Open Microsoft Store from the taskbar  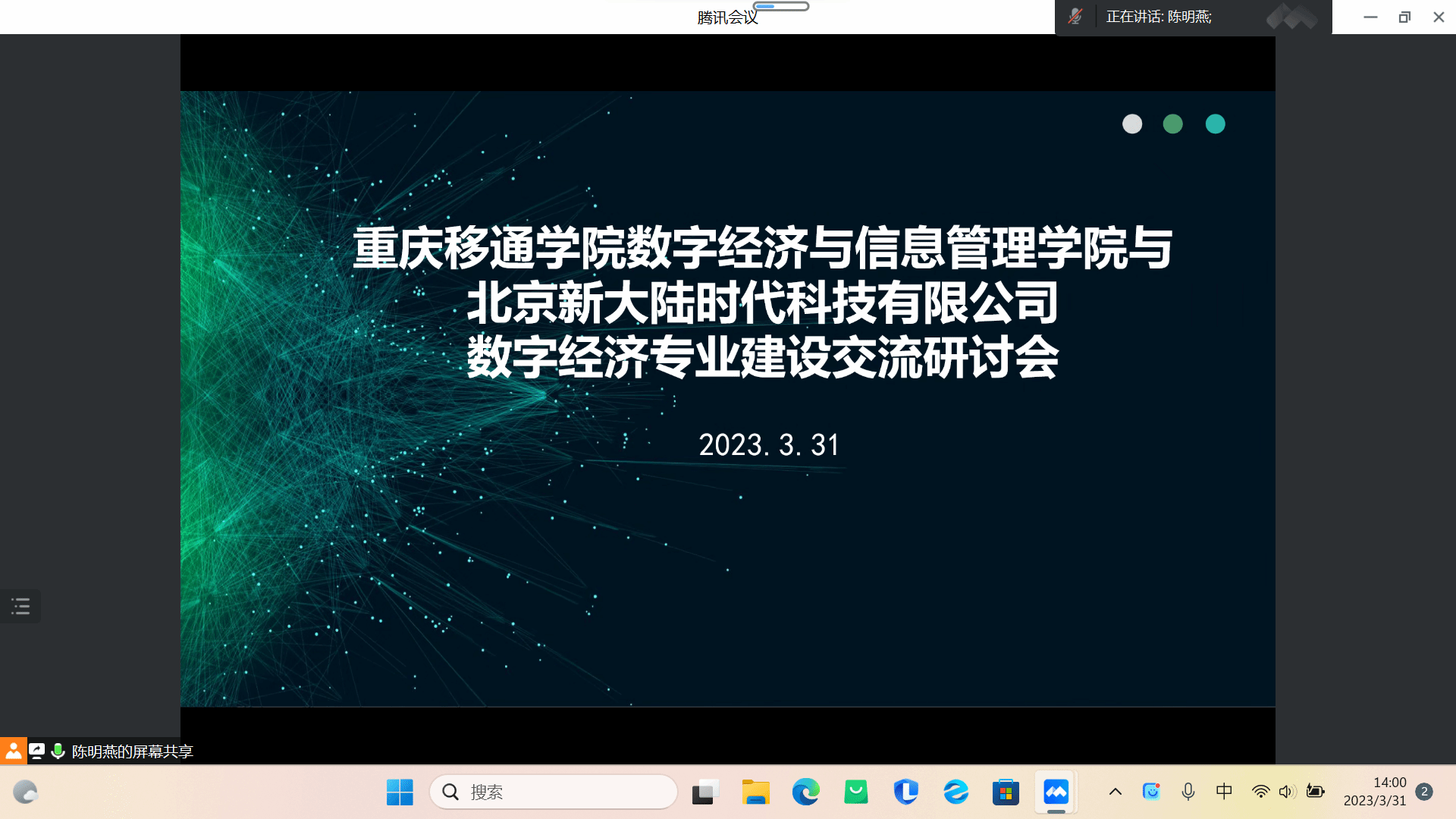[x=1006, y=792]
